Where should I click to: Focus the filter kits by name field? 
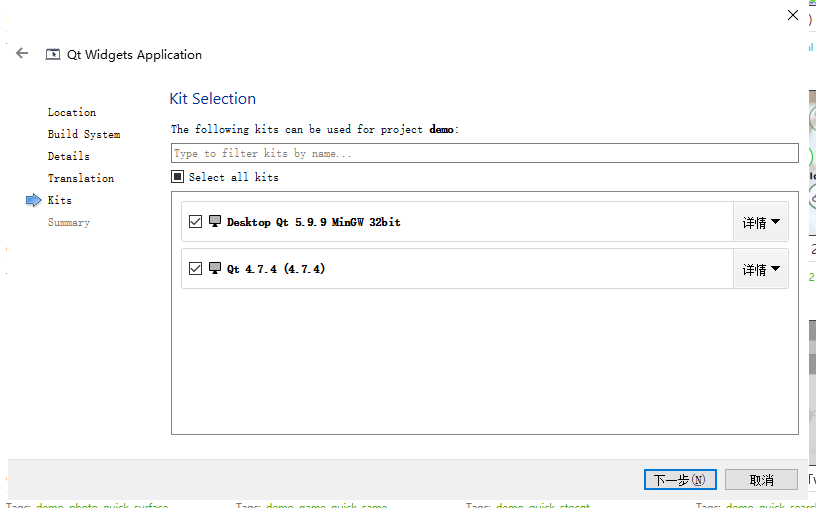[x=484, y=153]
